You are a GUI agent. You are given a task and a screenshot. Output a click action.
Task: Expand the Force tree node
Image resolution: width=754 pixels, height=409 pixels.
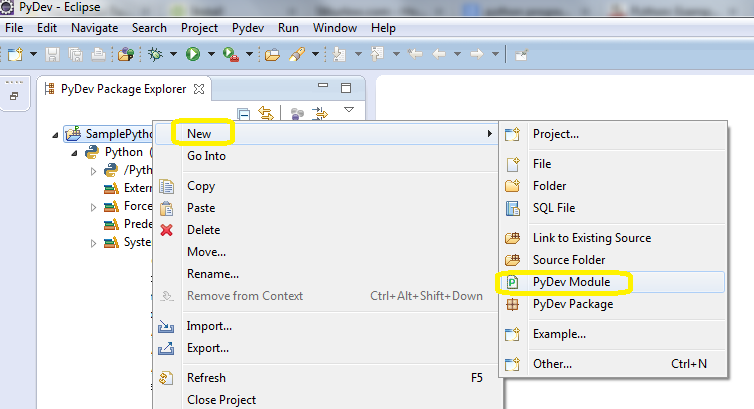(x=93, y=207)
